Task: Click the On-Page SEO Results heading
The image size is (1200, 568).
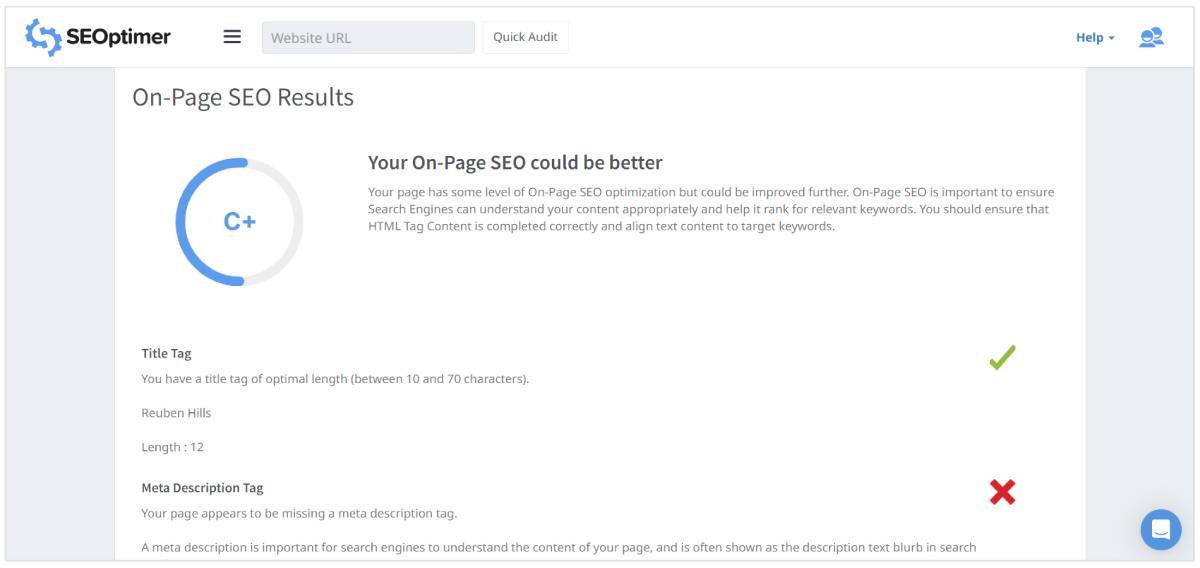Action: (243, 97)
